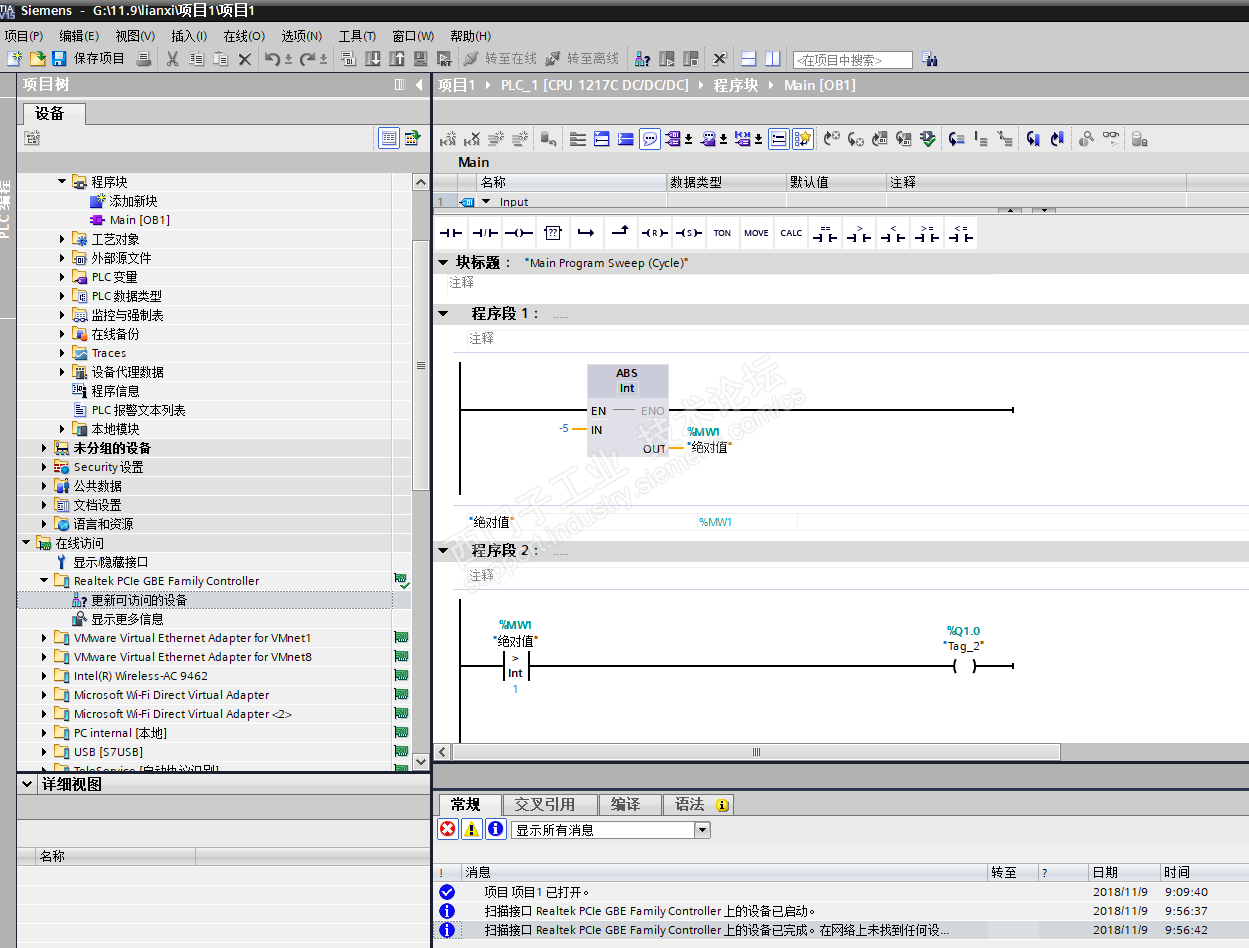Click split editor vertically icon
Image resolution: width=1249 pixels, height=948 pixels.
coord(773,59)
